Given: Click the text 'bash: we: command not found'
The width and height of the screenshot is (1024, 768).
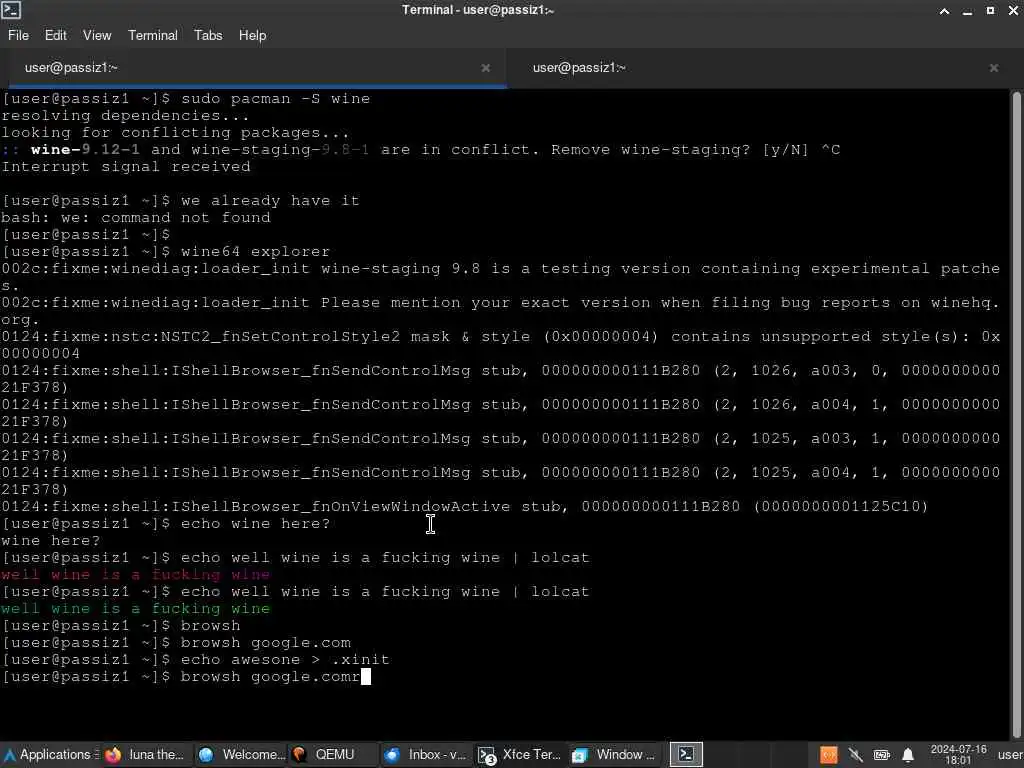Looking at the screenshot, I should coord(136,217).
